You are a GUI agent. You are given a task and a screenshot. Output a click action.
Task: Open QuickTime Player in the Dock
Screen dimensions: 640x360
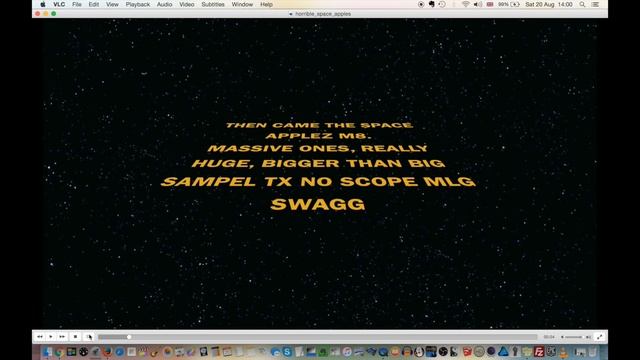383,352
